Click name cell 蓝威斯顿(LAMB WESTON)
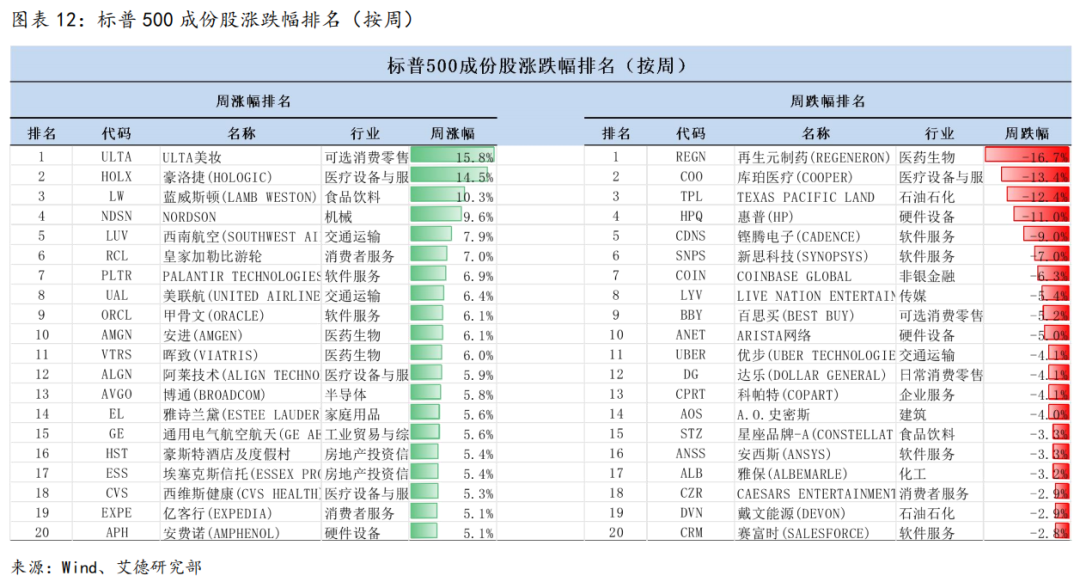The height and width of the screenshot is (588, 1080). 240,197
